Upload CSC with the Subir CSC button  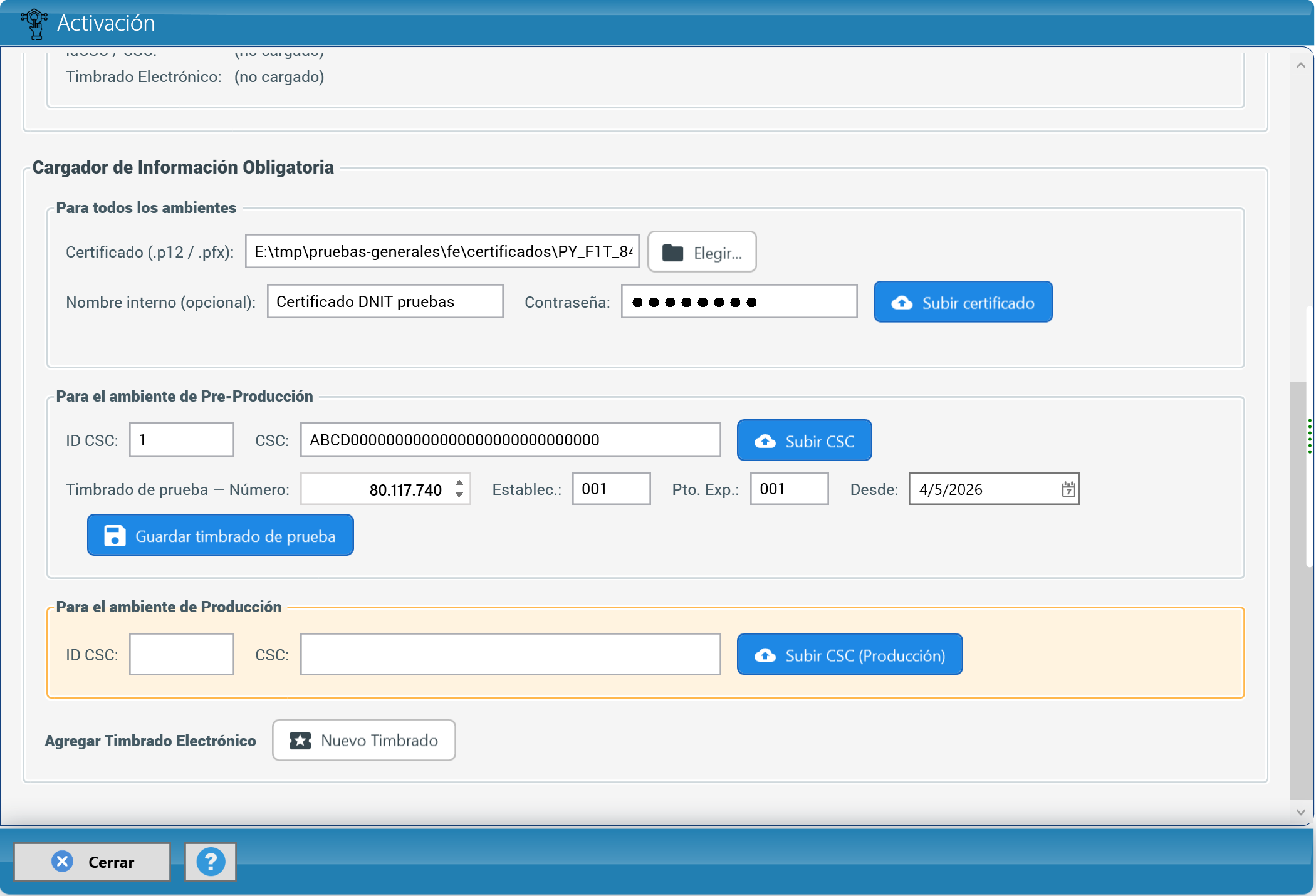click(804, 440)
